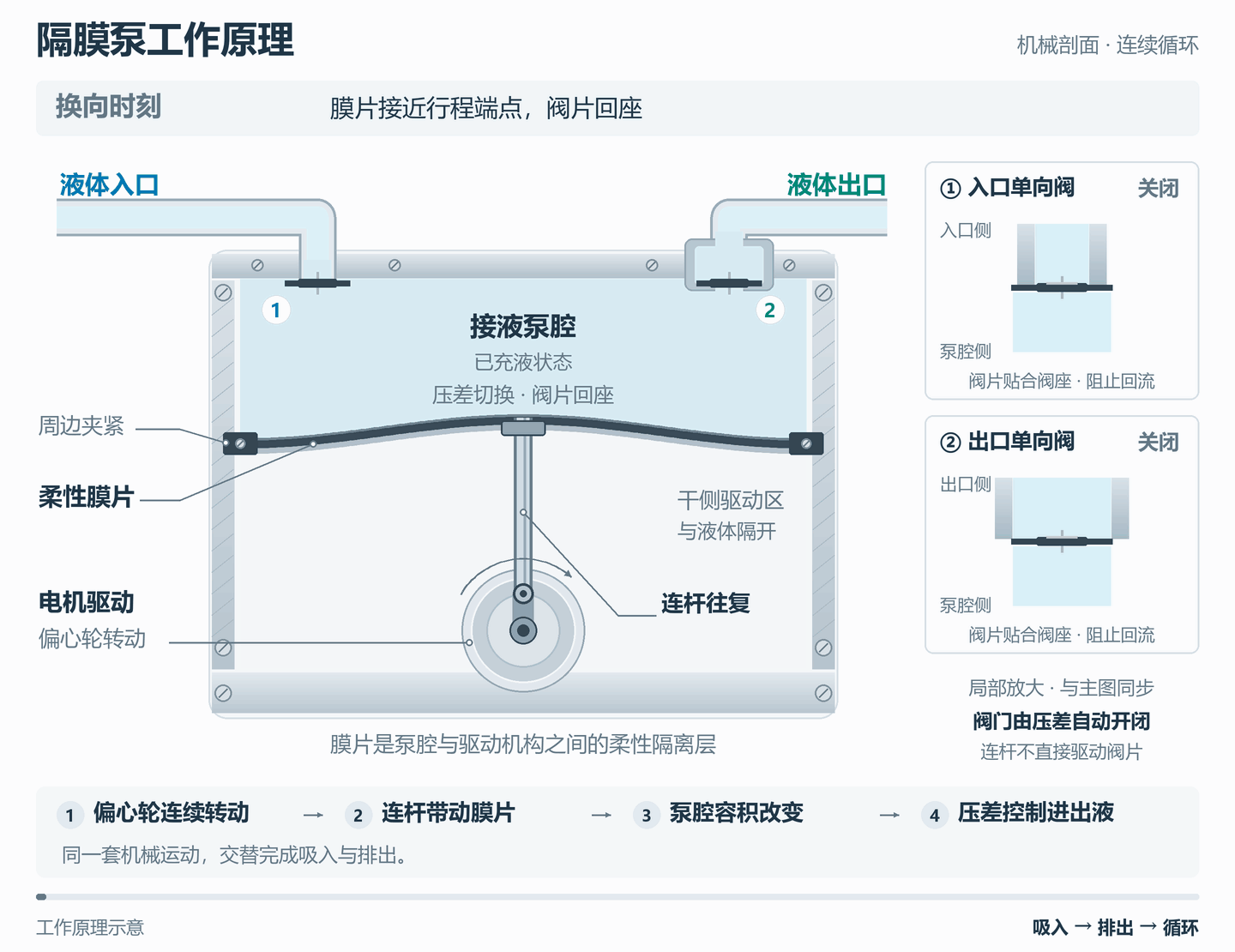Click the 液体入口 label

[x=109, y=184]
